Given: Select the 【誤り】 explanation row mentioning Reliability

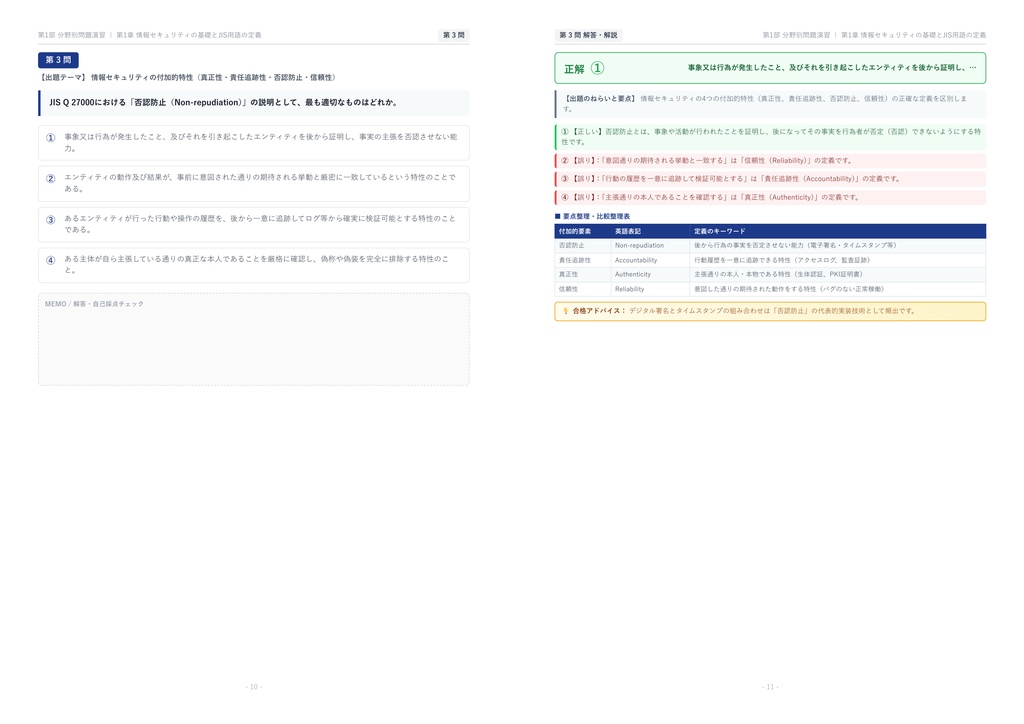Looking at the screenshot, I should click(771, 161).
